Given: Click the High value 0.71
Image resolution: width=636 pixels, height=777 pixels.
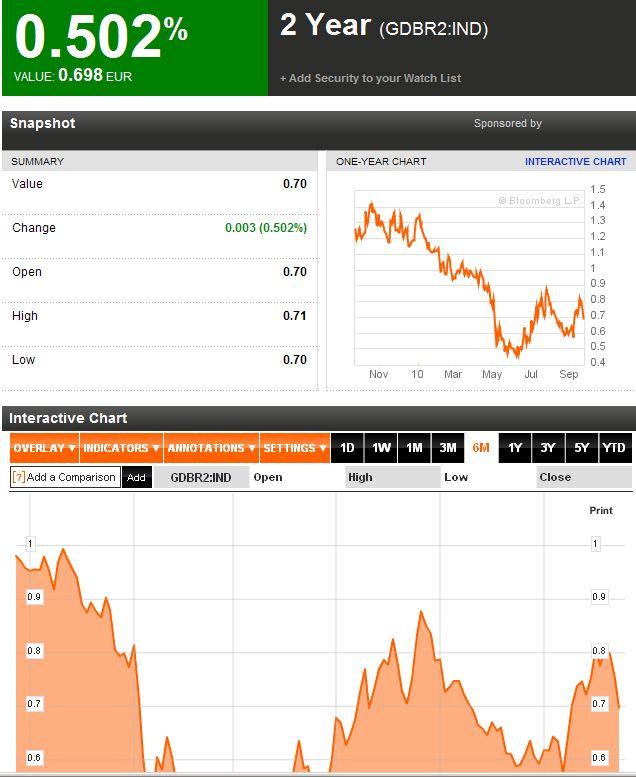Looking at the screenshot, I should click(294, 316).
